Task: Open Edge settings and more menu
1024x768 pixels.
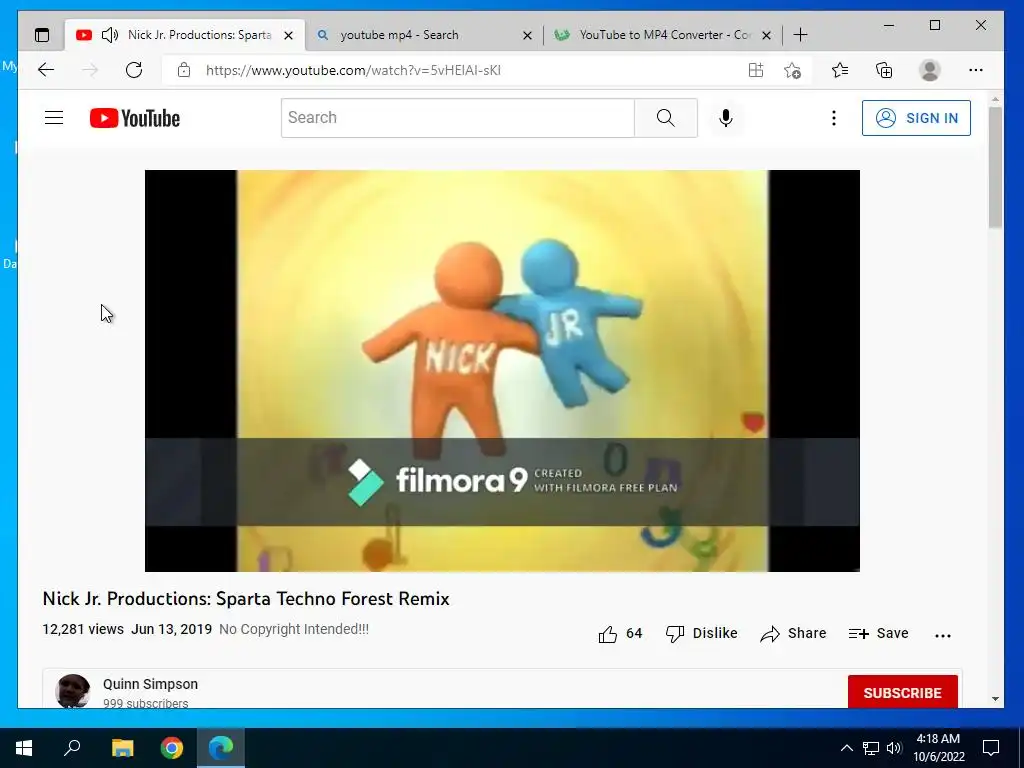Action: (976, 70)
